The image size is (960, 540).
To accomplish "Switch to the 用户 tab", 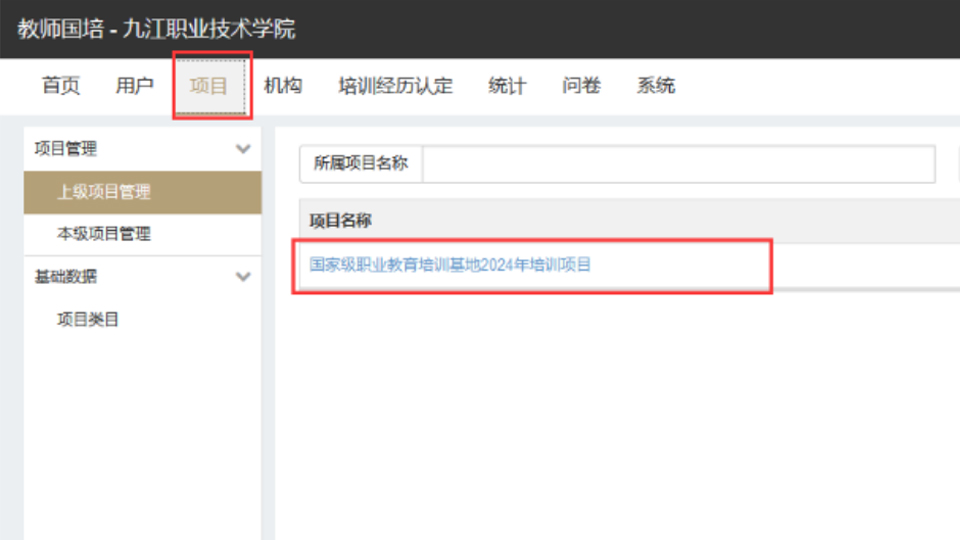I will point(135,86).
